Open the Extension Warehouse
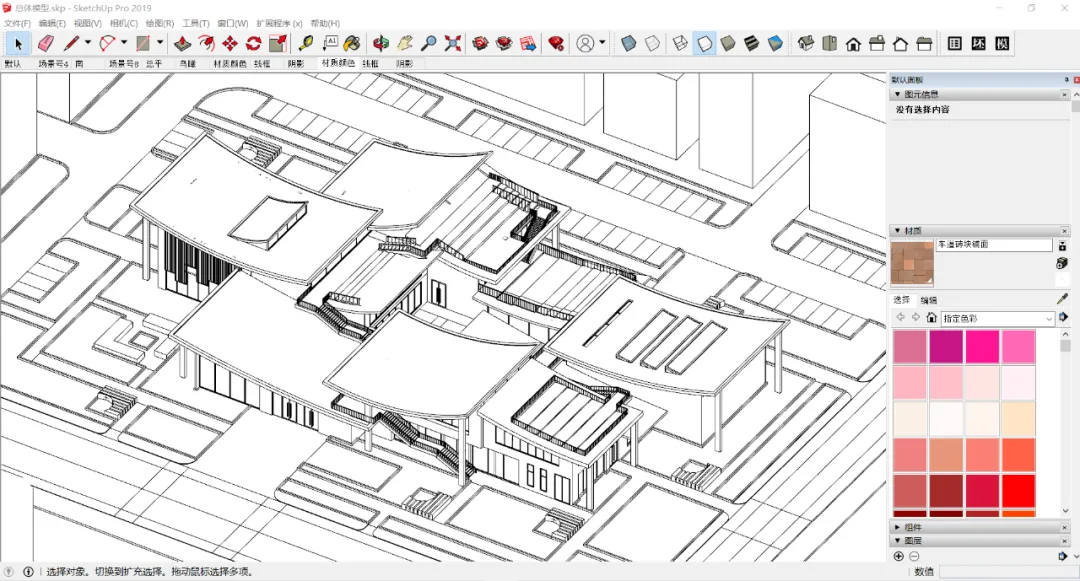Screen dimensions: 1080x581 coord(504,43)
